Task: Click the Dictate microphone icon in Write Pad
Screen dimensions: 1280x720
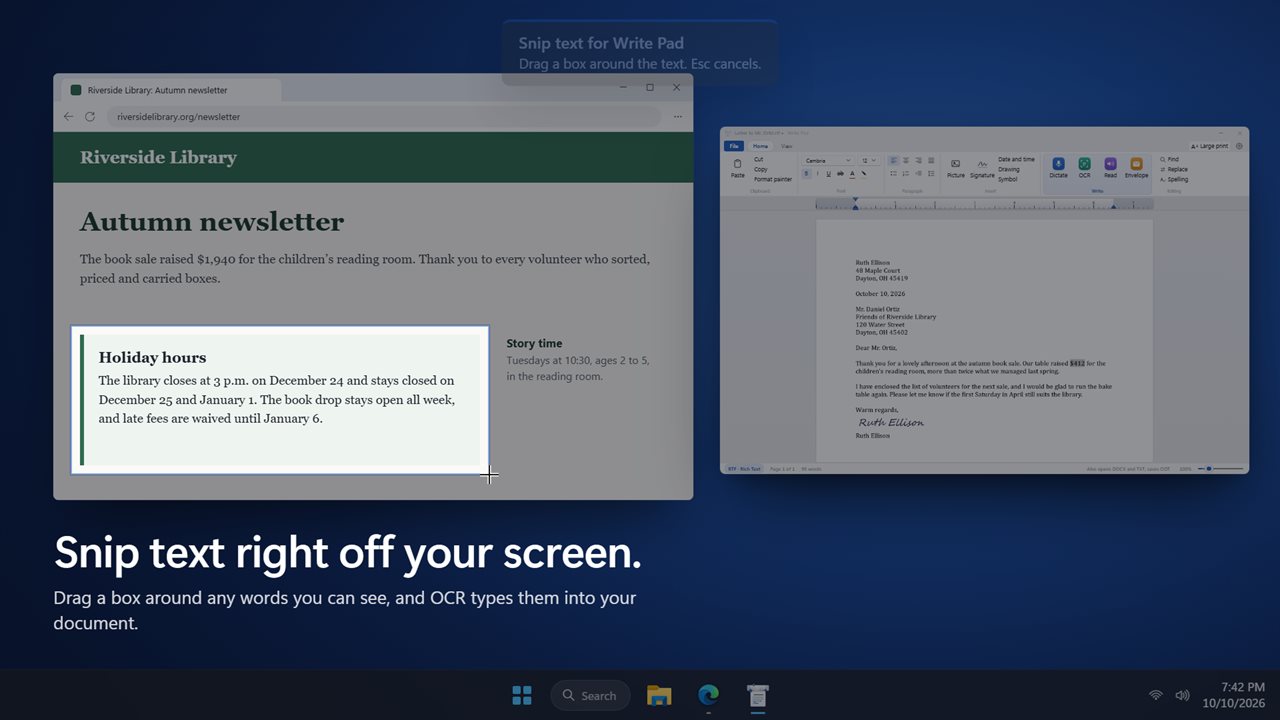Action: [x=1058, y=164]
